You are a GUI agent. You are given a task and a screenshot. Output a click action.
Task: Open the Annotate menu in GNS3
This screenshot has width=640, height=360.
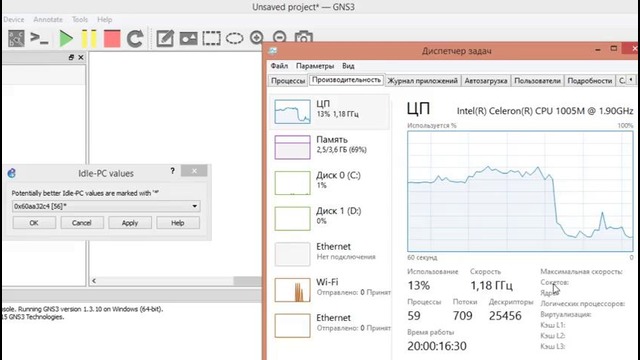[x=48, y=20]
